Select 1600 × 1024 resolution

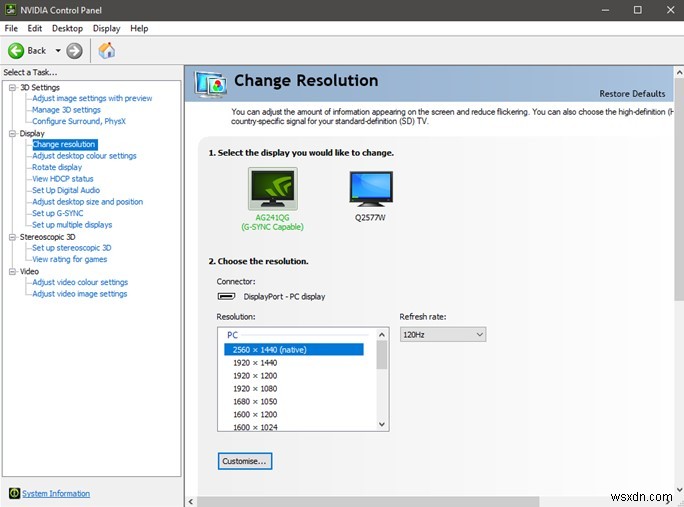(255, 427)
